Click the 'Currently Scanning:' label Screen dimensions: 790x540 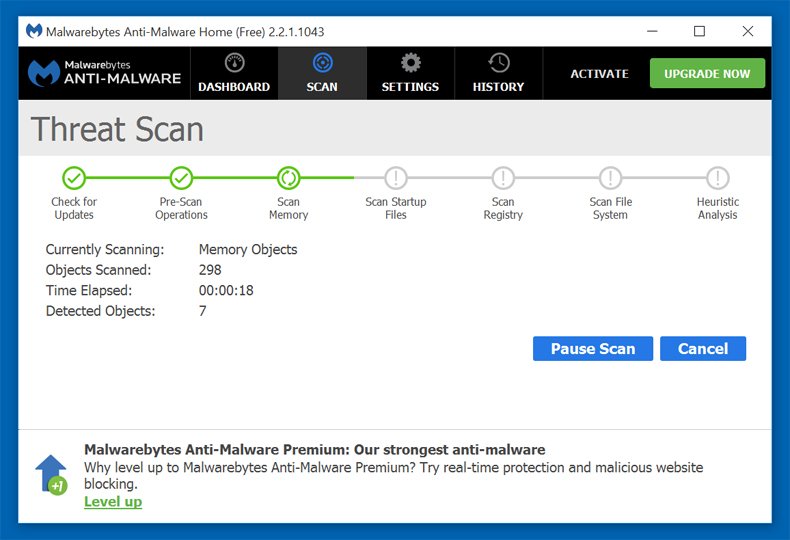pyautogui.click(x=105, y=250)
